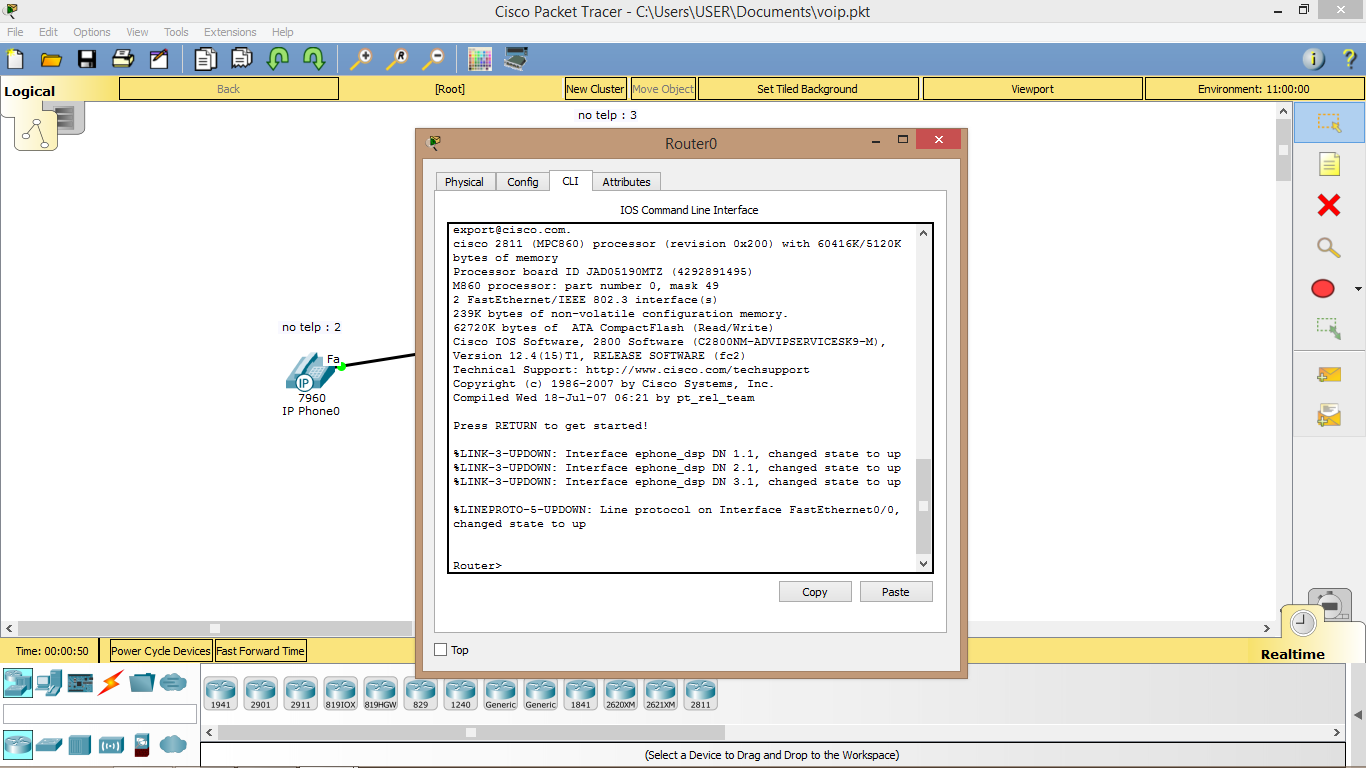Zoom out with the minus magnifier
1370x770 pixels.
point(432,59)
